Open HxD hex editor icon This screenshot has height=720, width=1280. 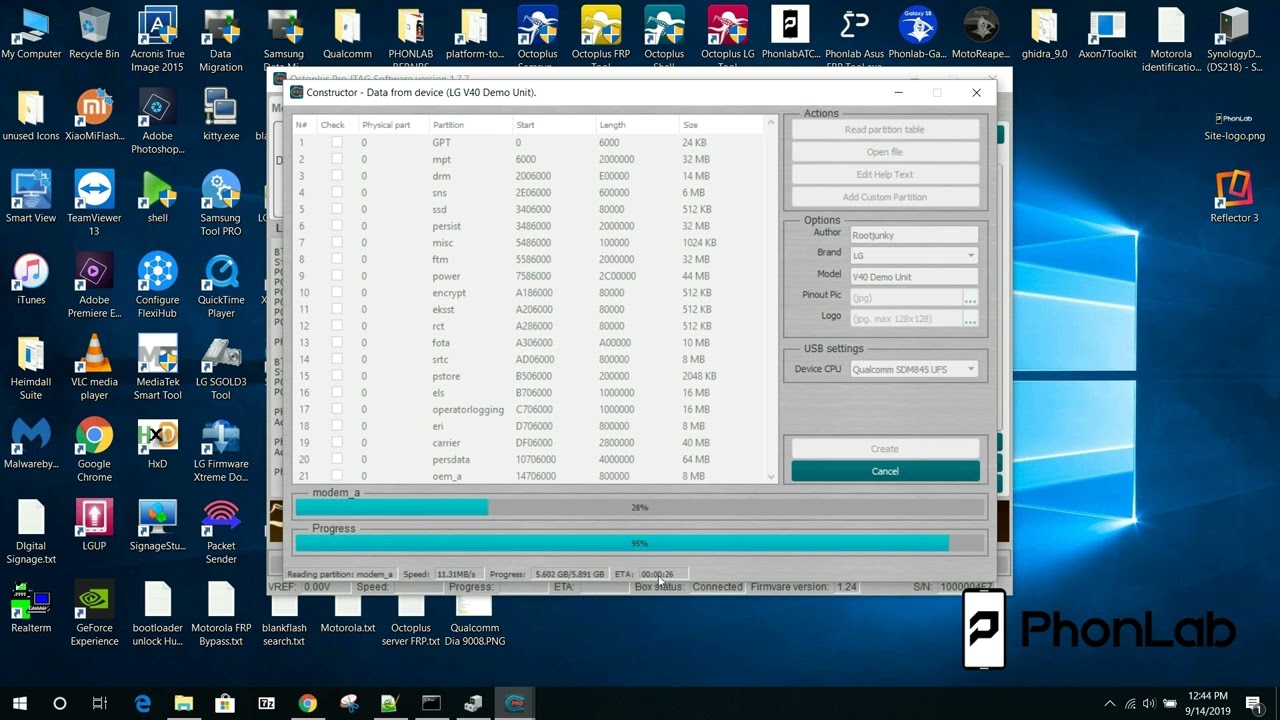tap(157, 443)
